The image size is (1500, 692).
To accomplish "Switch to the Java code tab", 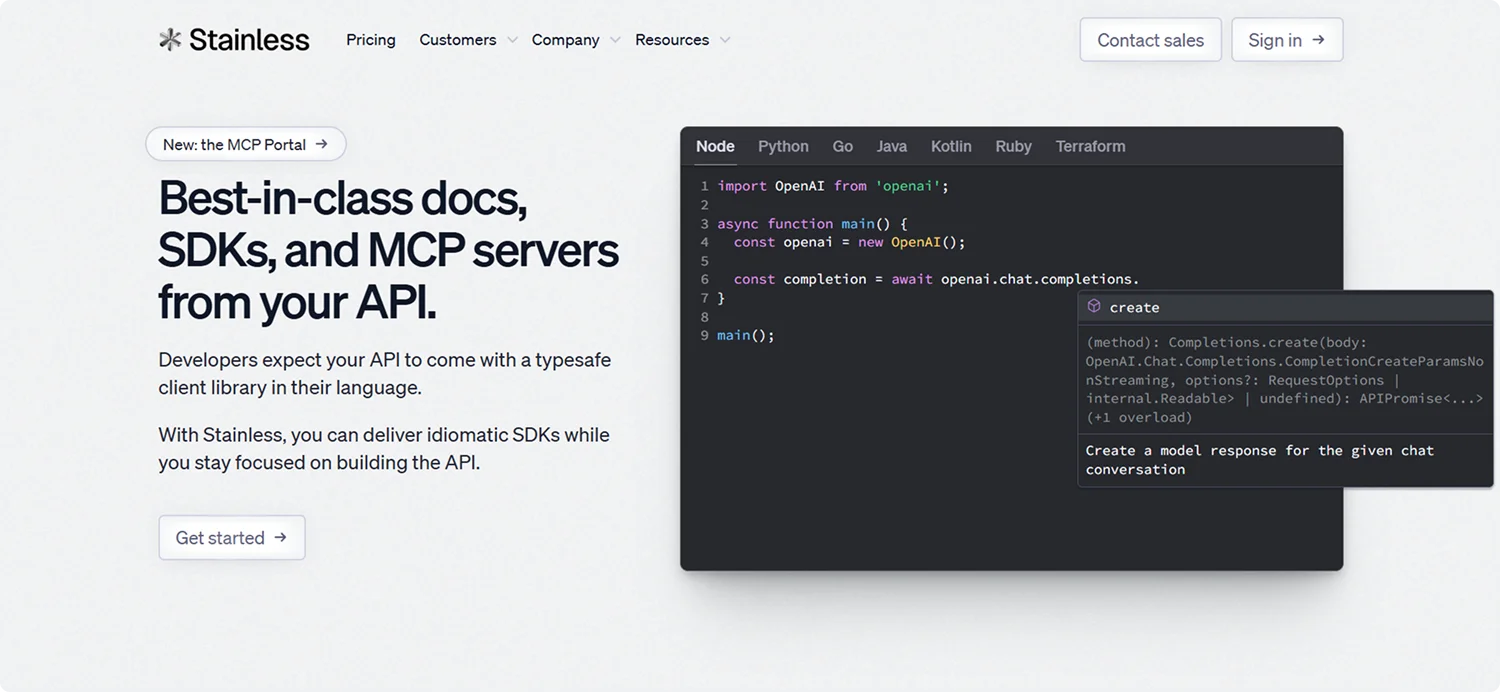I will pos(892,146).
